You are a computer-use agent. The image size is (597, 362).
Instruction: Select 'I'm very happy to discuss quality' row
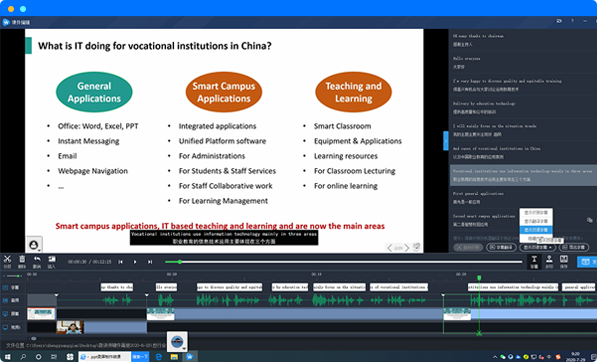(523, 85)
